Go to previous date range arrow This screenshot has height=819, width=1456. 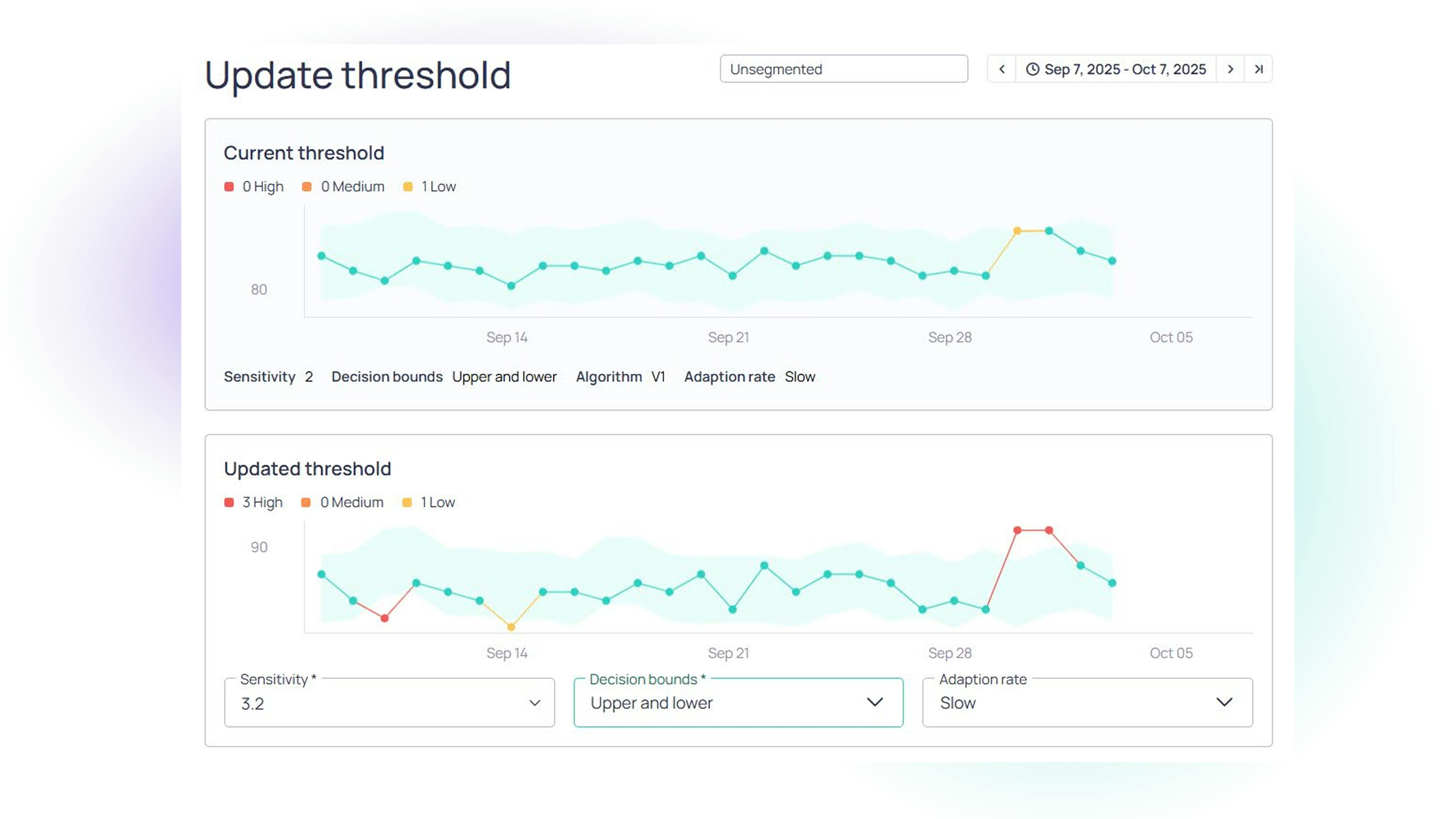(x=1001, y=69)
